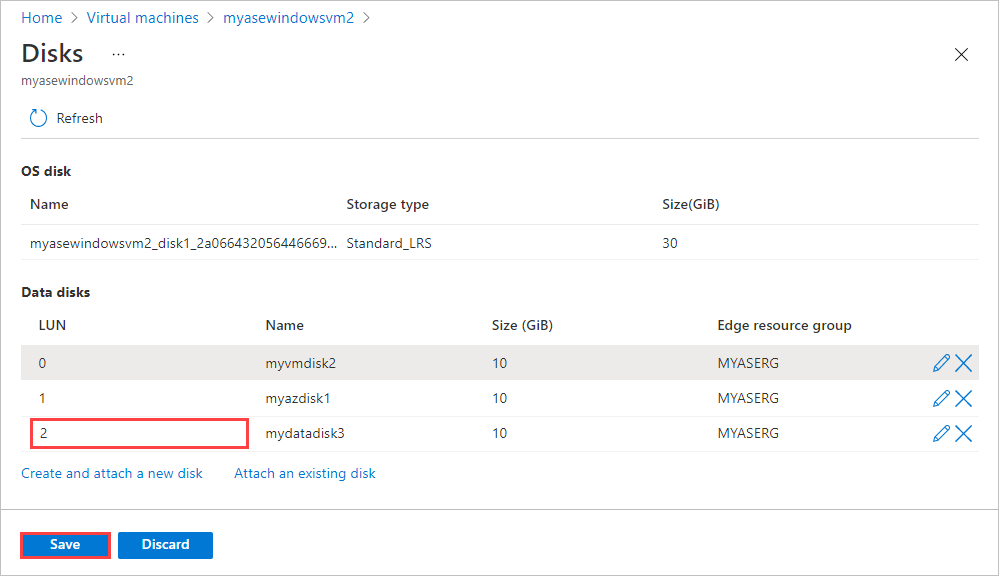The width and height of the screenshot is (999, 576).
Task: Detach mydatadisk3 using X icon
Action: (x=963, y=433)
